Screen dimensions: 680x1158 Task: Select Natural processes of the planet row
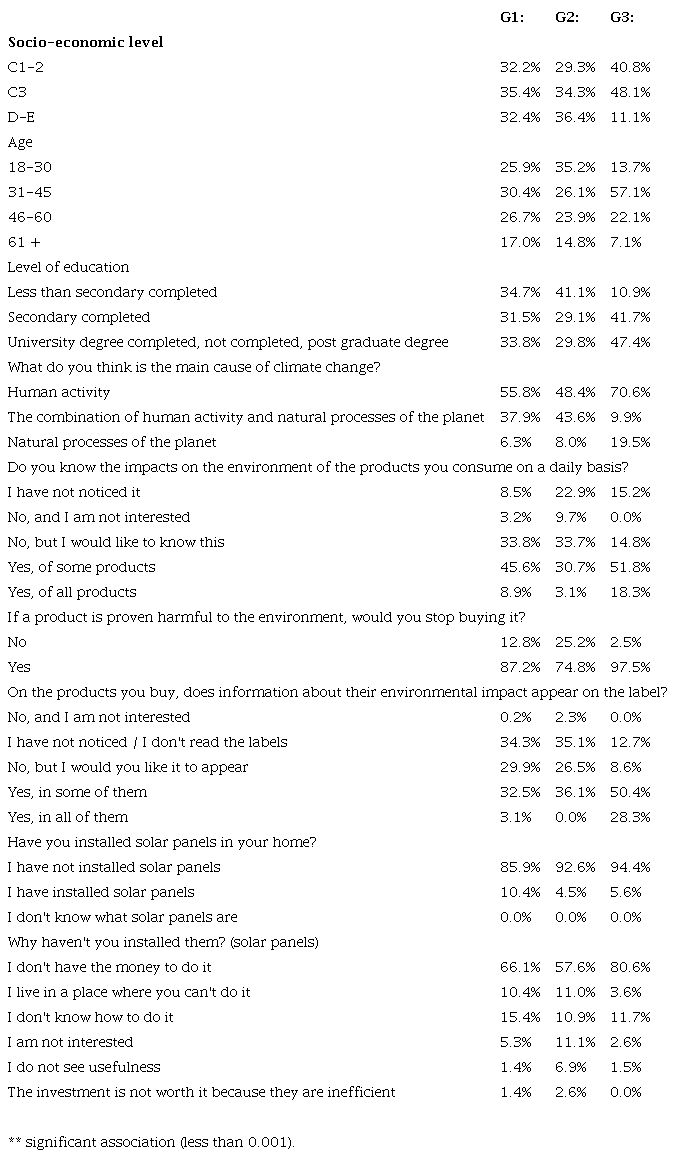pos(111,442)
